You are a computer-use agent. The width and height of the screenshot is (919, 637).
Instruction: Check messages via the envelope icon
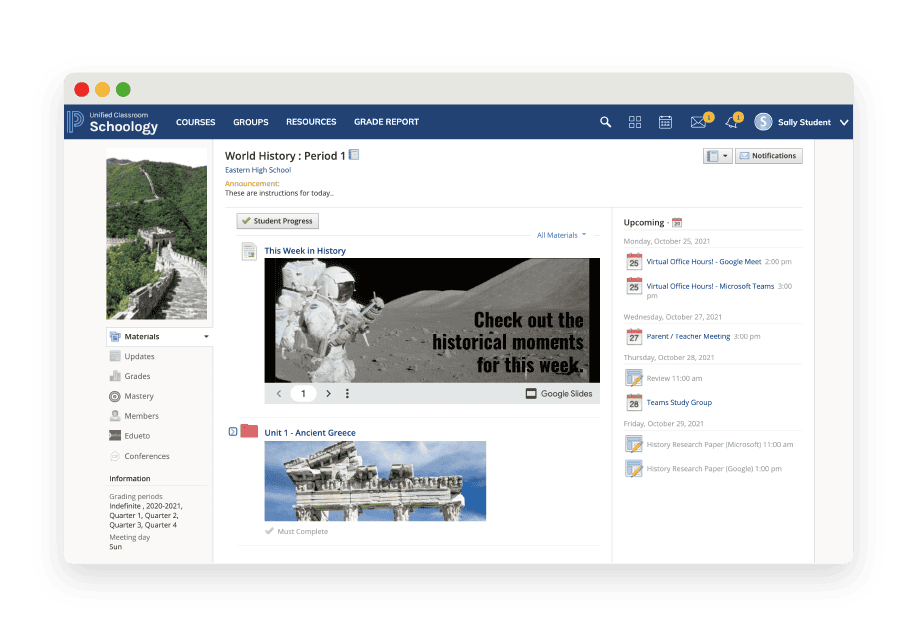697,122
